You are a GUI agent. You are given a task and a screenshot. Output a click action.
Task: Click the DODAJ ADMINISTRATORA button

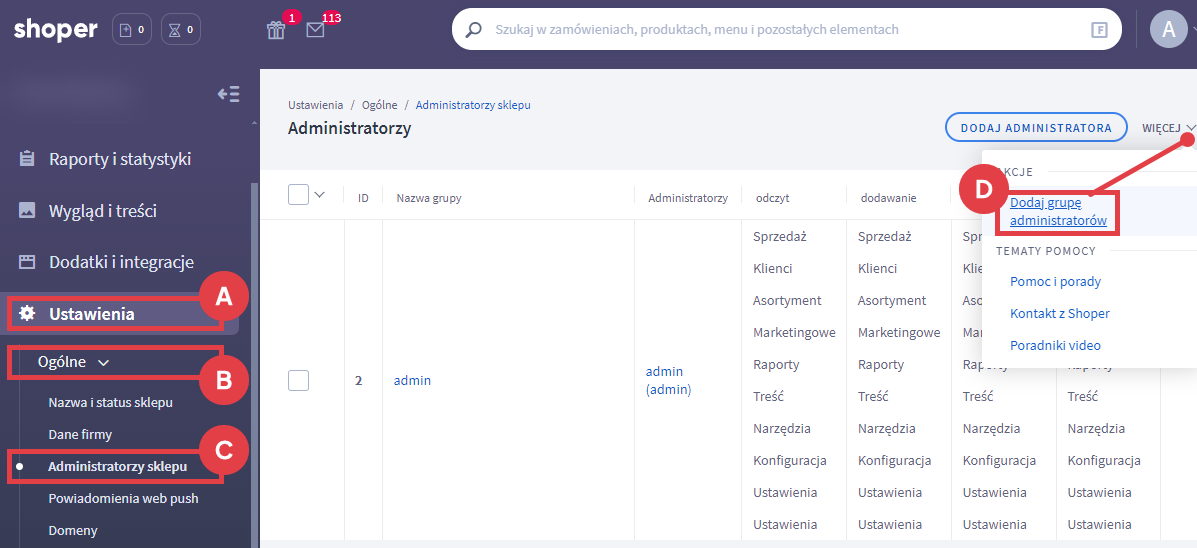1036,128
